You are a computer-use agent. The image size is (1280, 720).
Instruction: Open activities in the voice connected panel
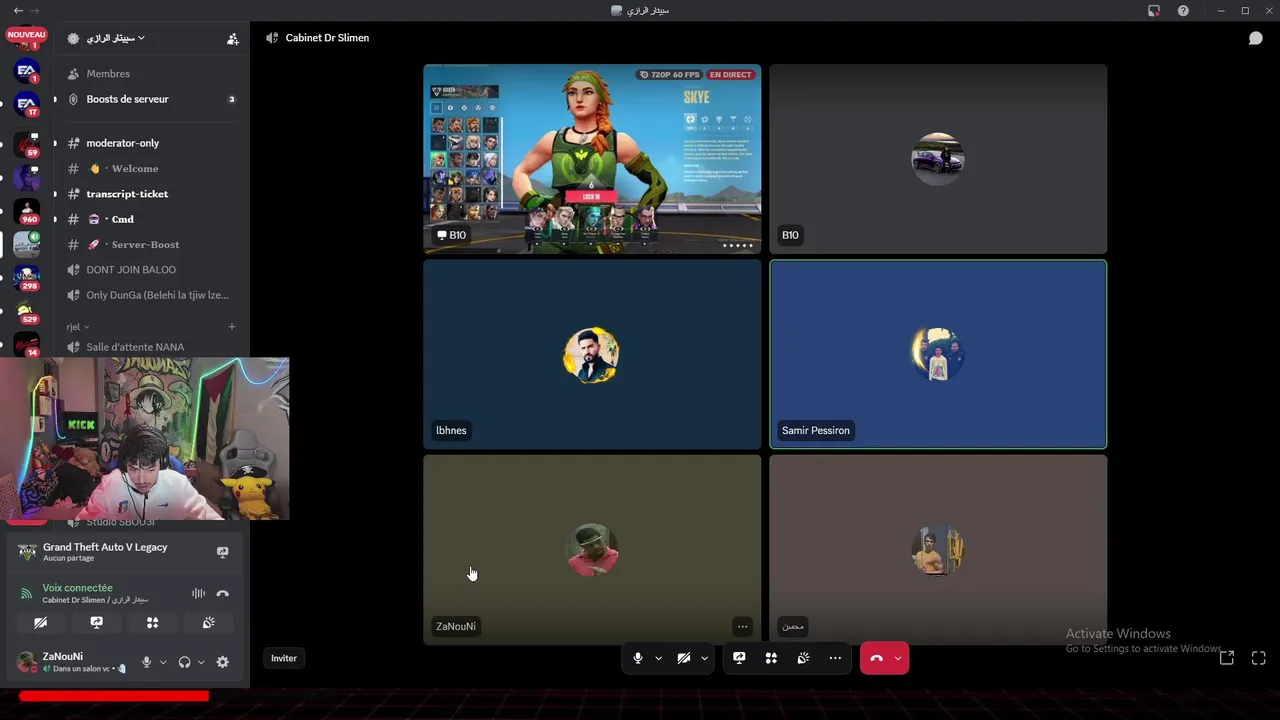[152, 622]
